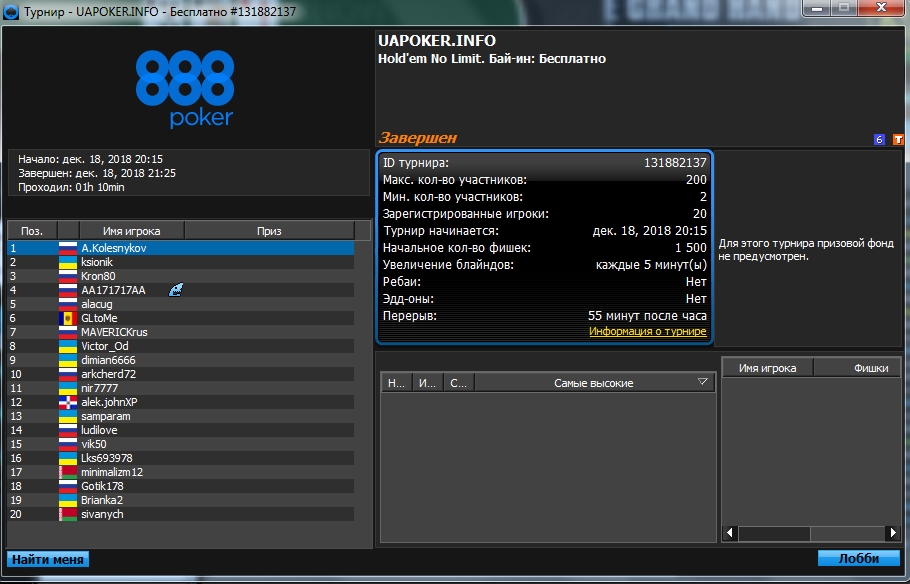Viewport: 910px width, 584px height.
Task: Click the С... column header
Action: 459,383
